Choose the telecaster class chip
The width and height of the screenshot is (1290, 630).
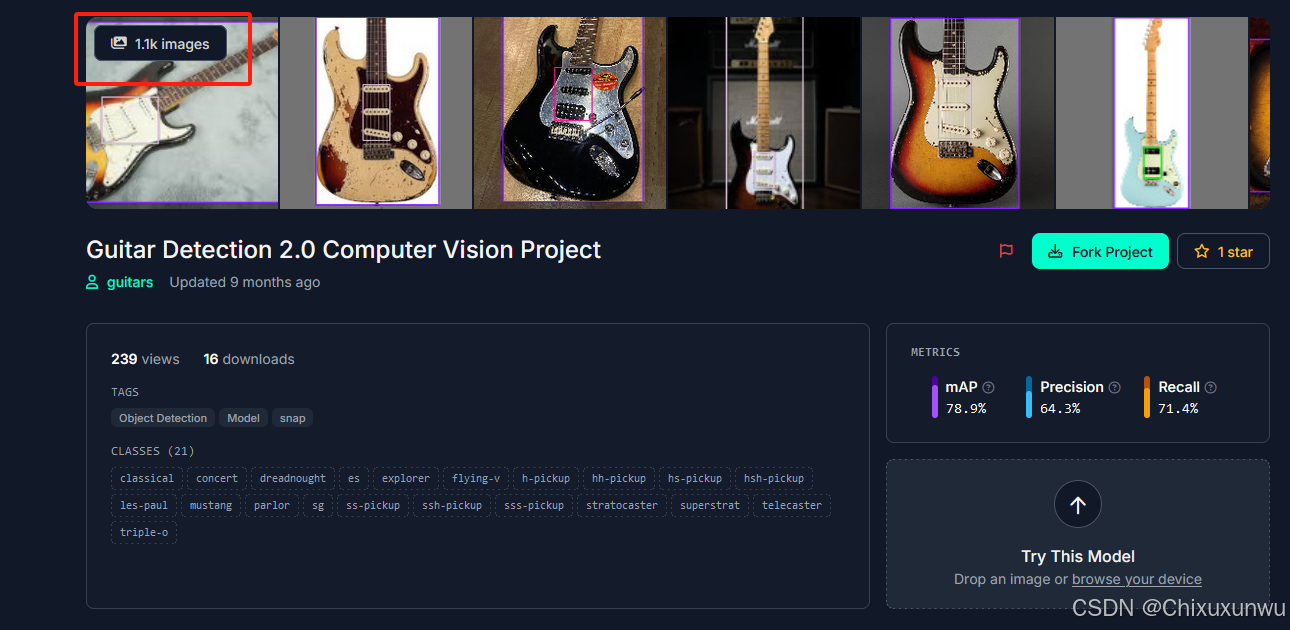pyautogui.click(x=792, y=505)
